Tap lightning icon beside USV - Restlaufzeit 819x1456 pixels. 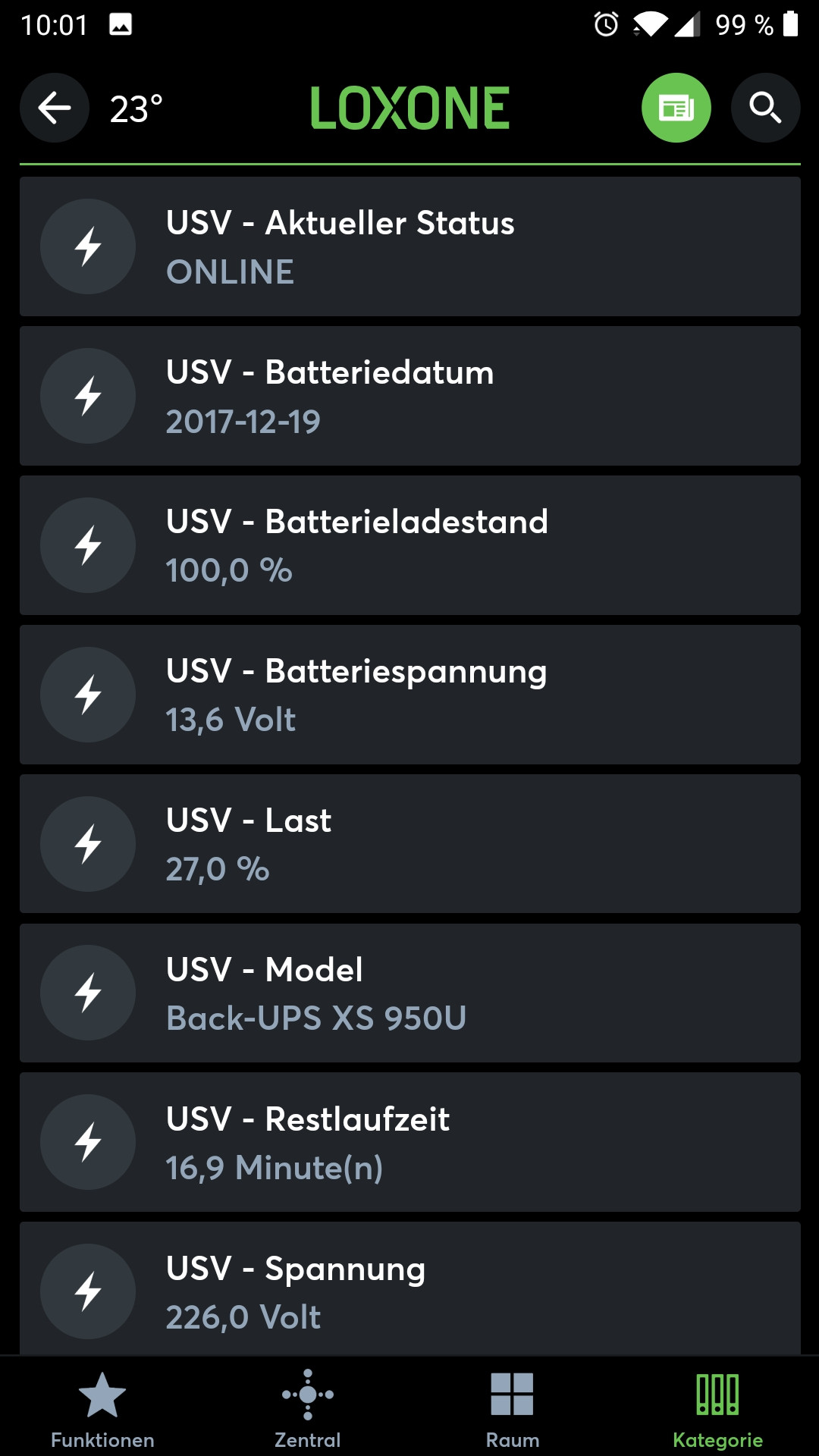pyautogui.click(x=88, y=1142)
